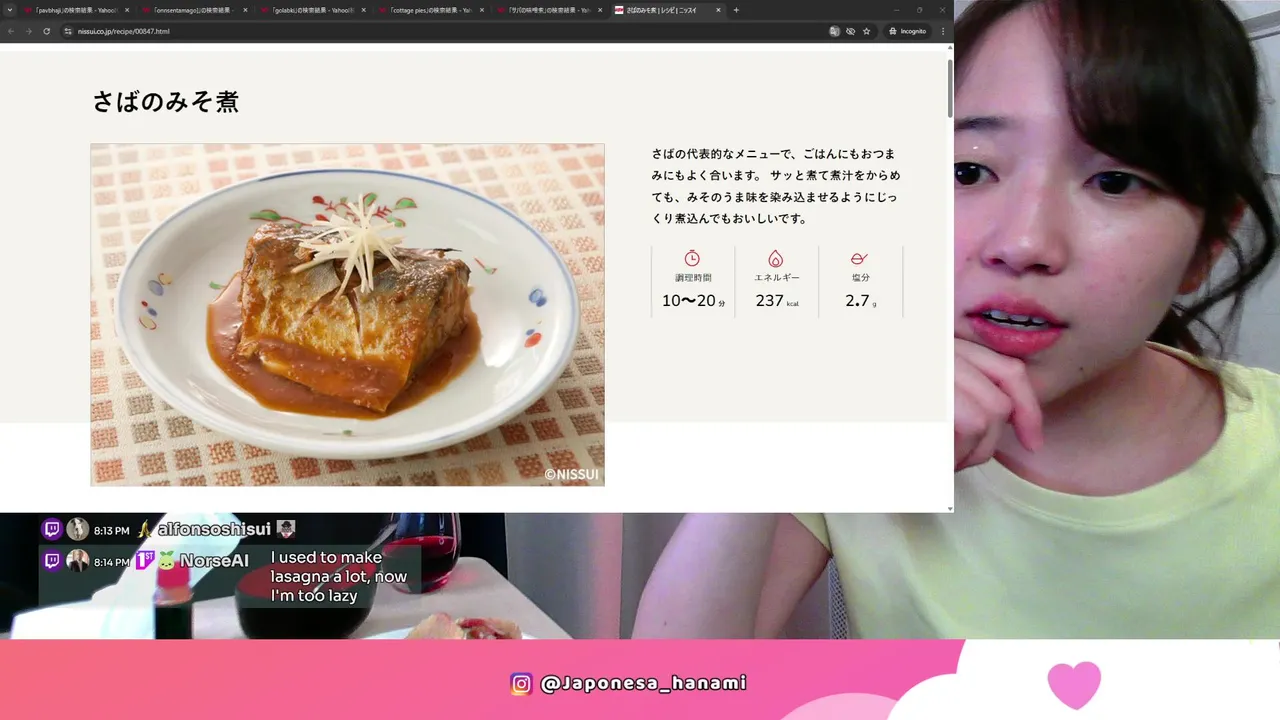Screen dimensions: 1280x720
Task: Close the 'onnsentamago' search tab
Action: tap(245, 10)
